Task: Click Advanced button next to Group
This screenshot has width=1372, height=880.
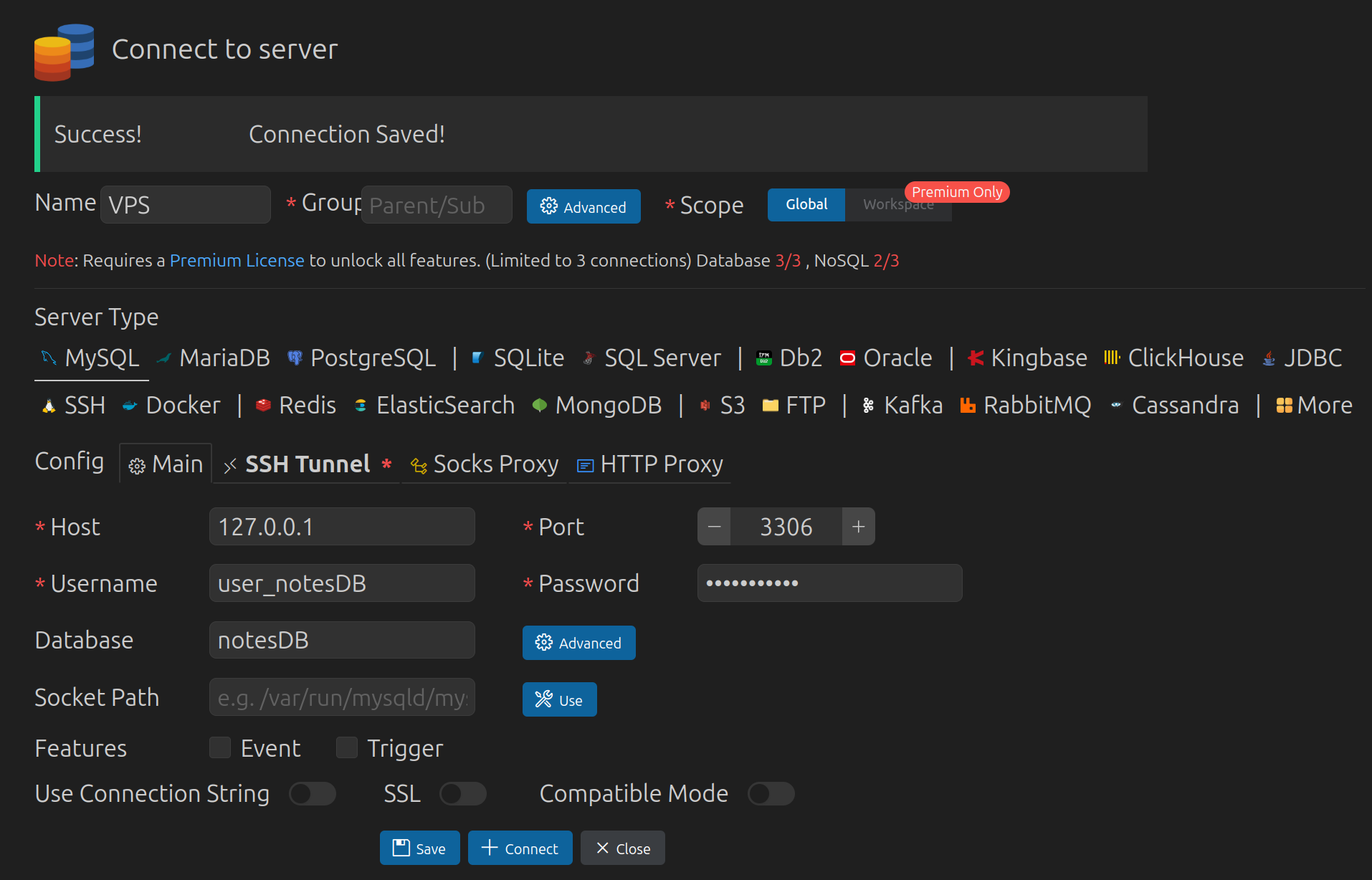Action: [x=583, y=206]
